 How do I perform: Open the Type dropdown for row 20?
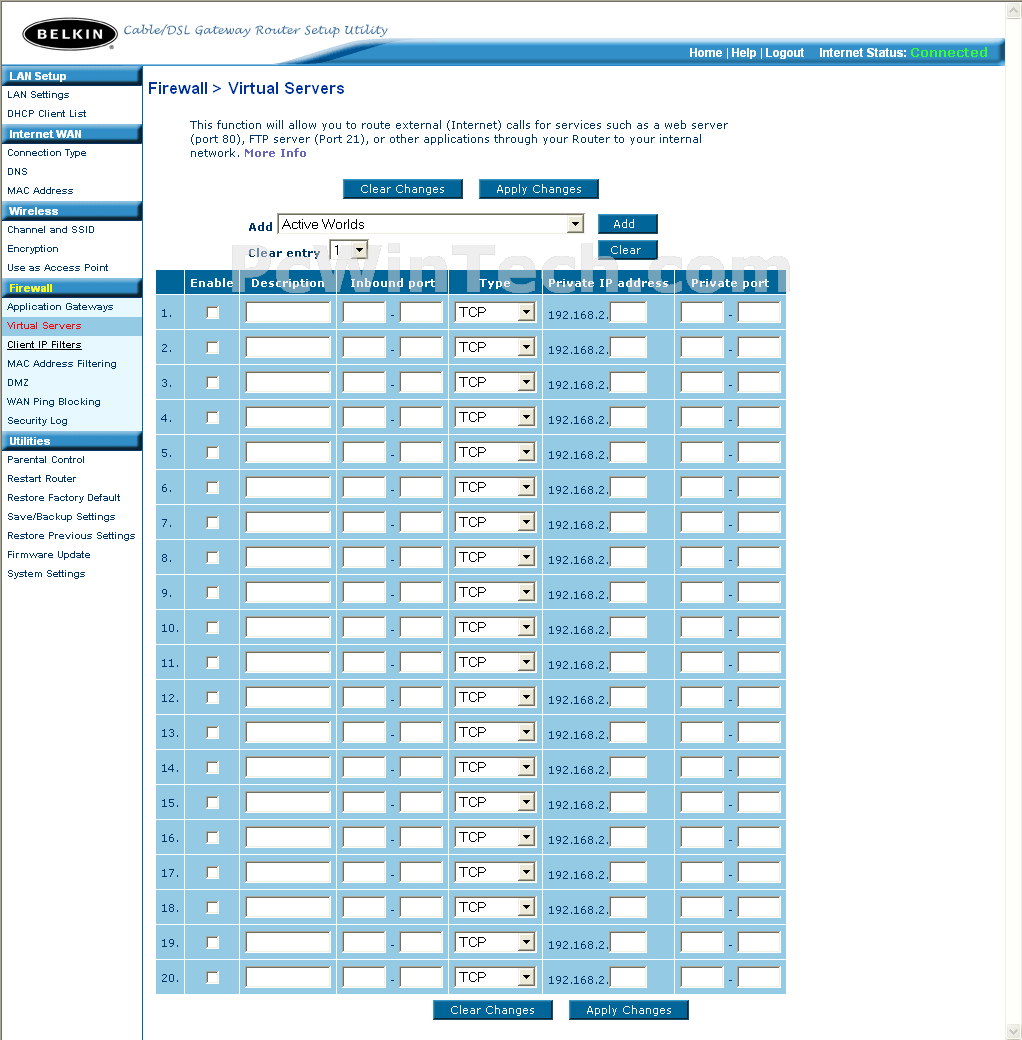[x=495, y=977]
